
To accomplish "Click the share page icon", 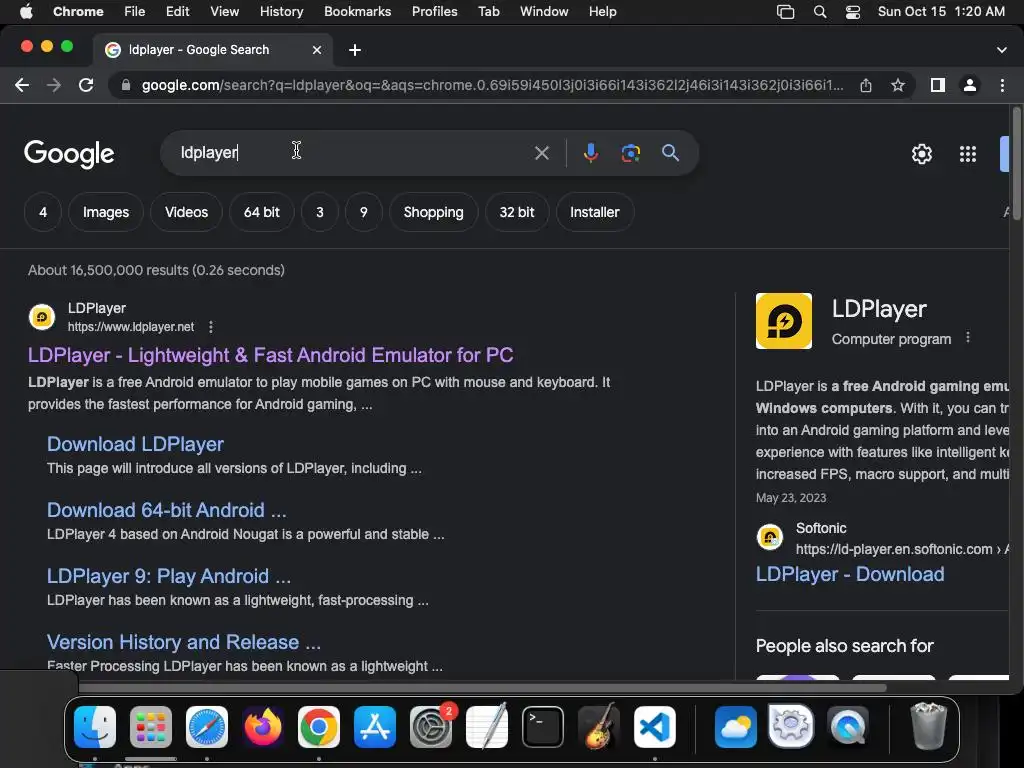I will point(866,85).
